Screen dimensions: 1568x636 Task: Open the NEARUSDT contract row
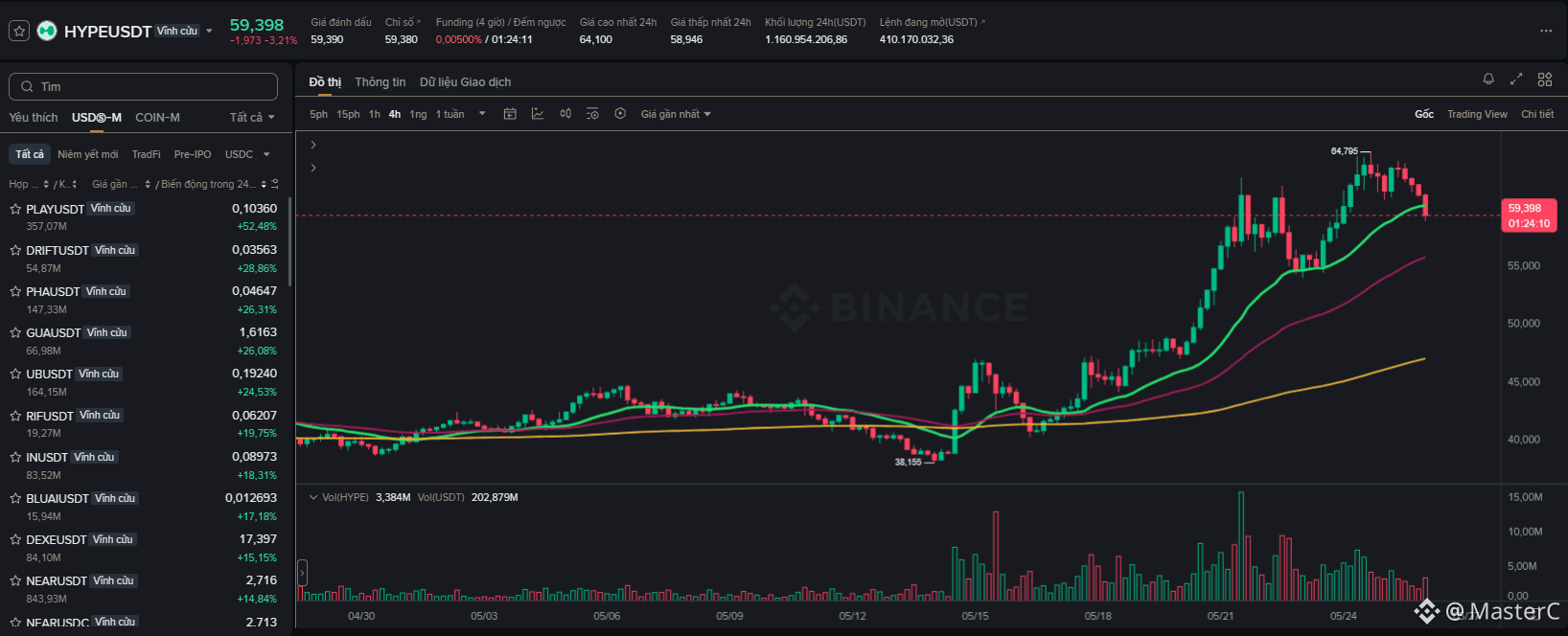pyautogui.click(x=144, y=589)
